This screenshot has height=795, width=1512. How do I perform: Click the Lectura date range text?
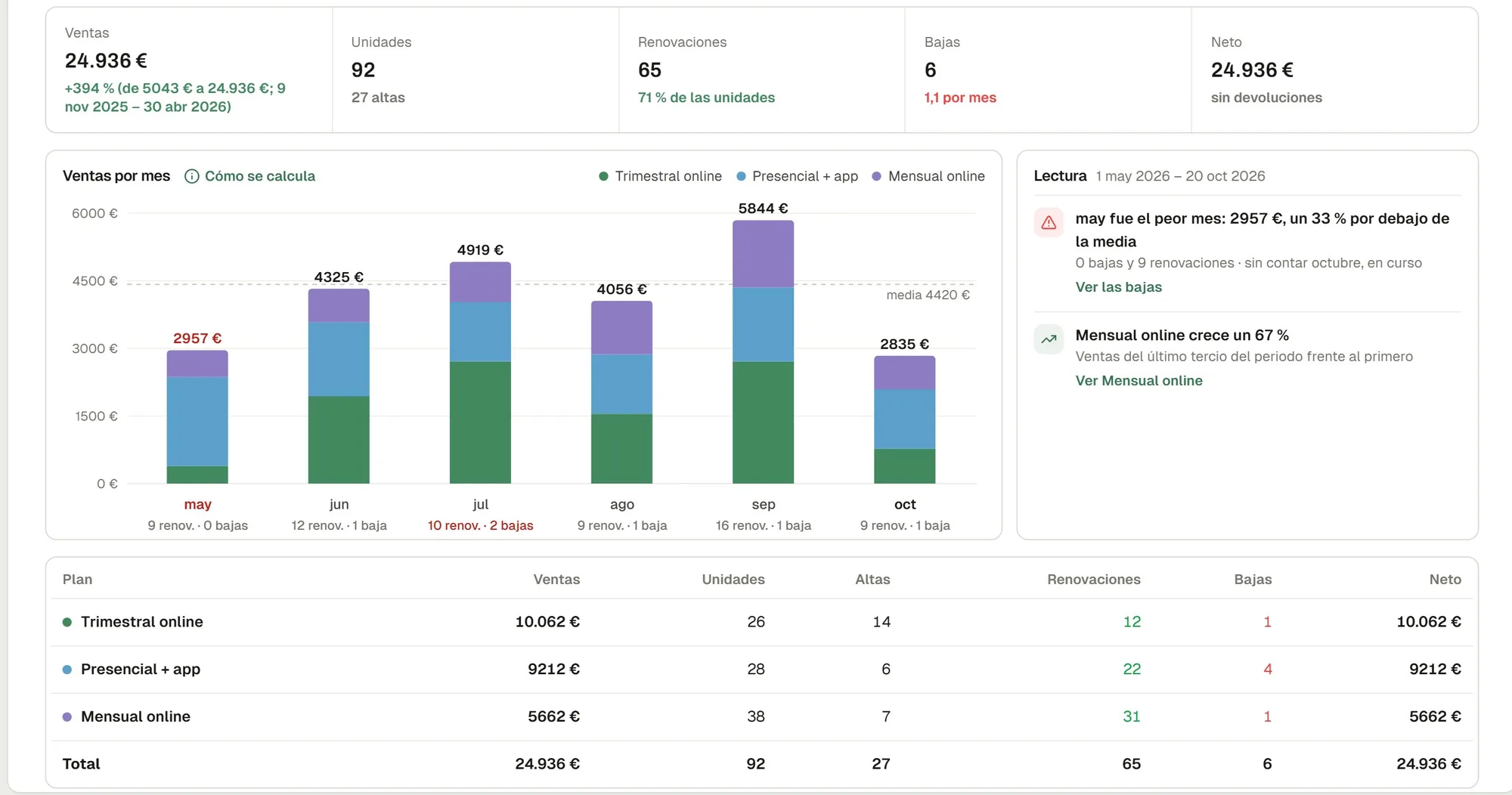click(x=1180, y=176)
